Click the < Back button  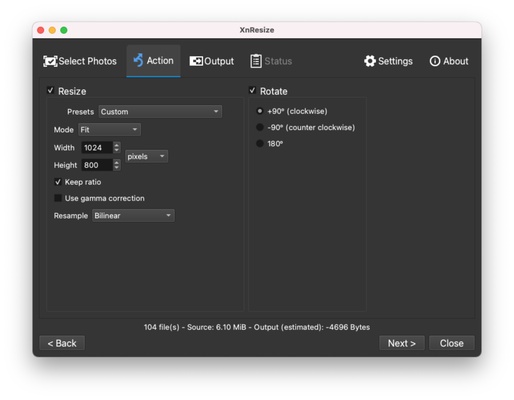pyautogui.click(x=62, y=343)
